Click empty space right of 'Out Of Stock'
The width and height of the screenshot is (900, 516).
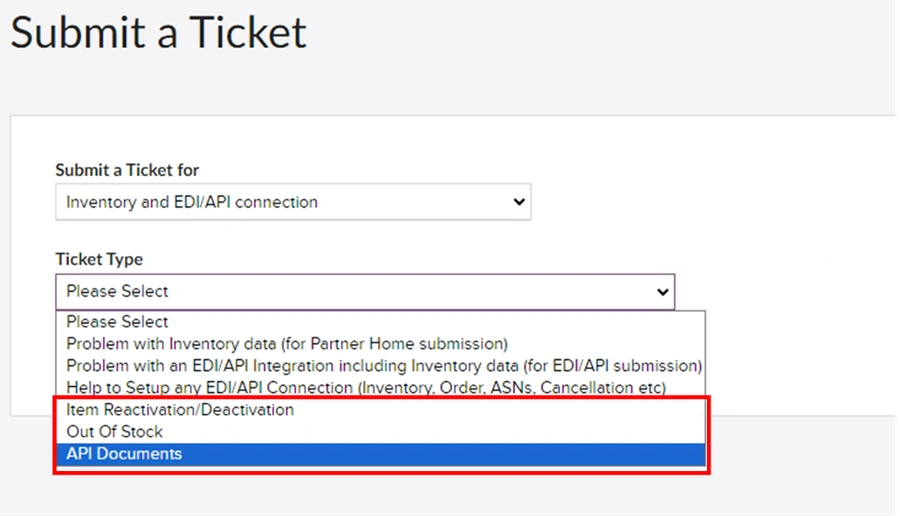(433, 432)
